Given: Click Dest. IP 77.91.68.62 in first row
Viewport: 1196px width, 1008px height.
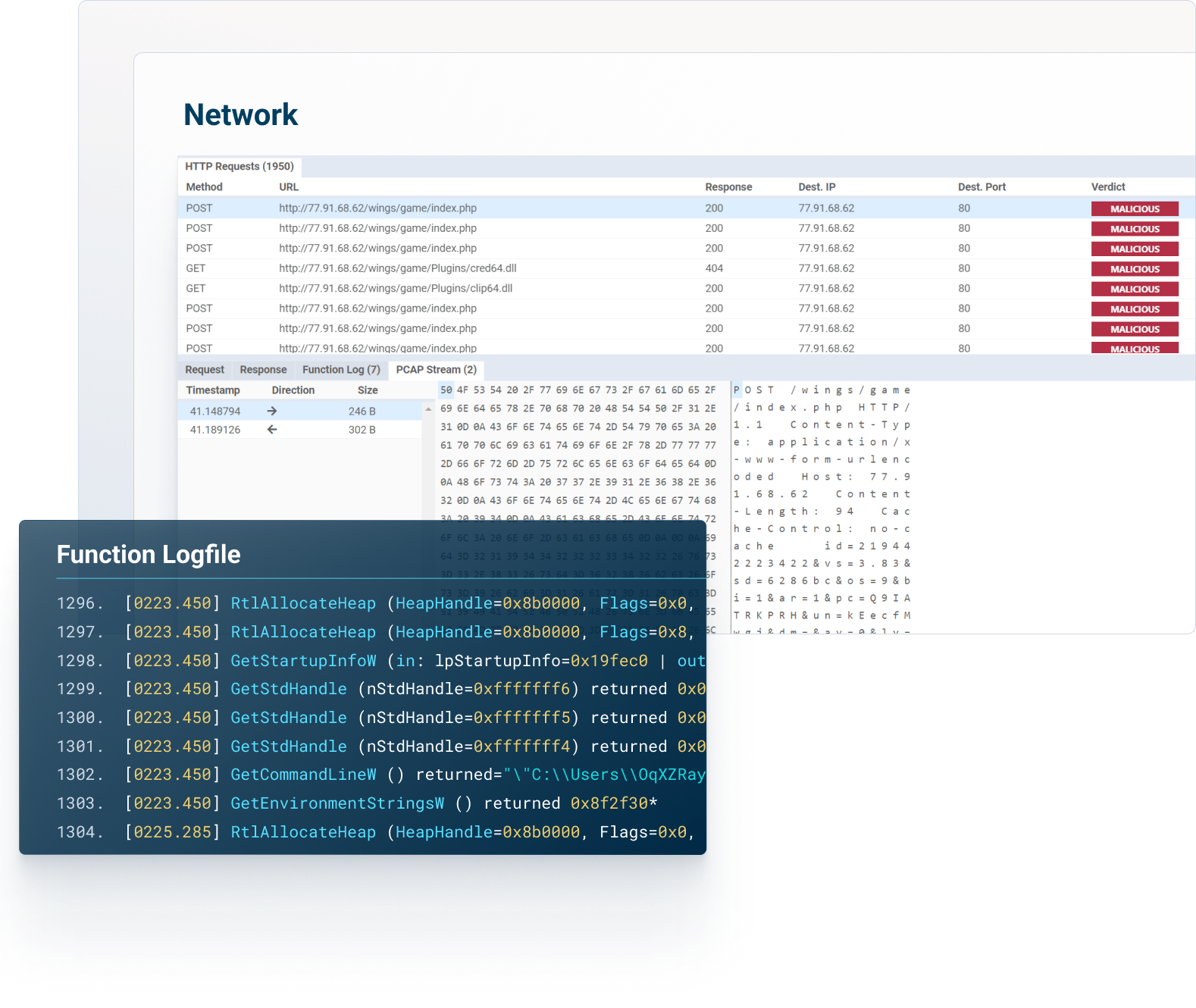Looking at the screenshot, I should pos(826,208).
